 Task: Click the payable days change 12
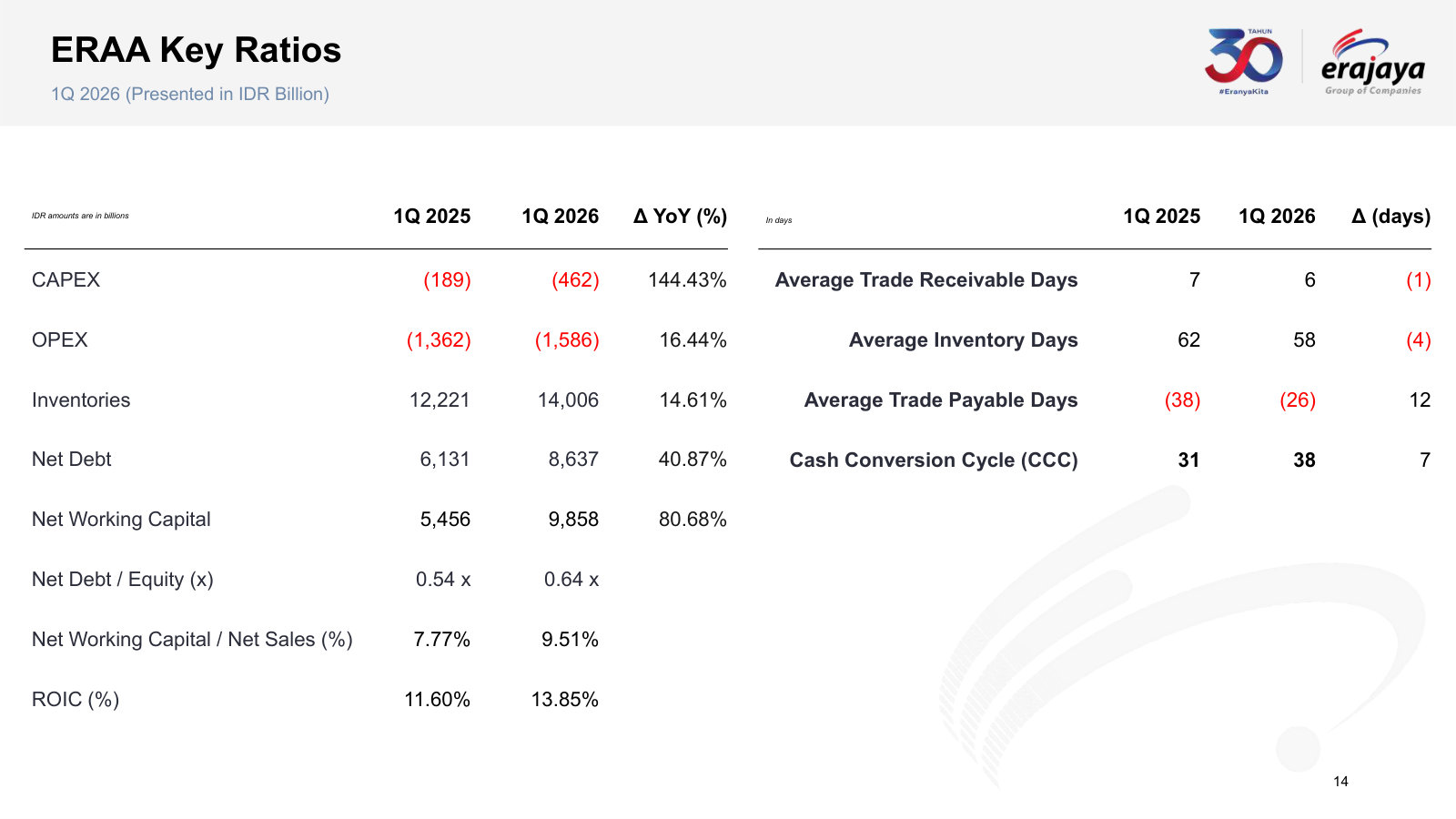(x=1420, y=400)
